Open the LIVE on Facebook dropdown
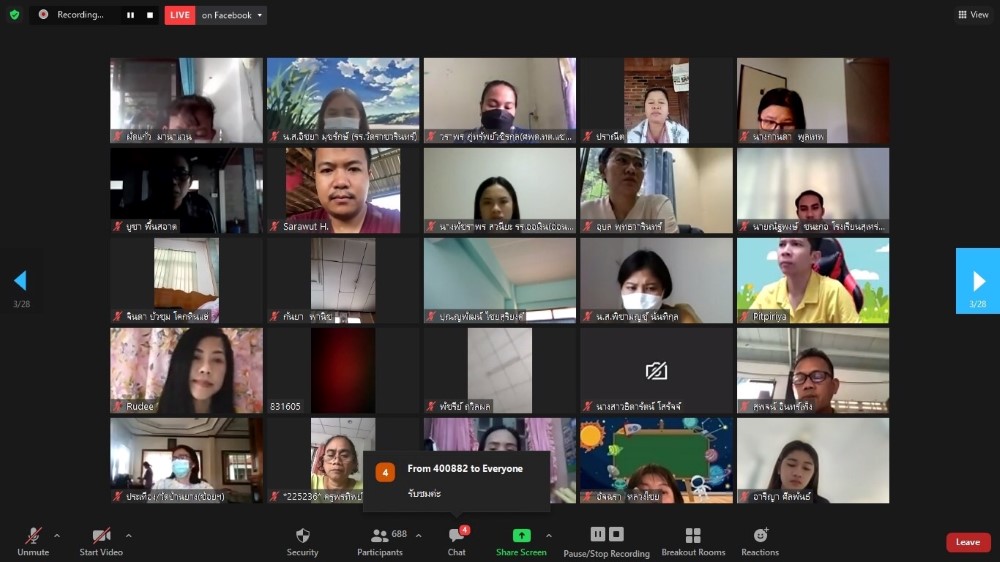The image size is (1000, 562). coord(232,15)
